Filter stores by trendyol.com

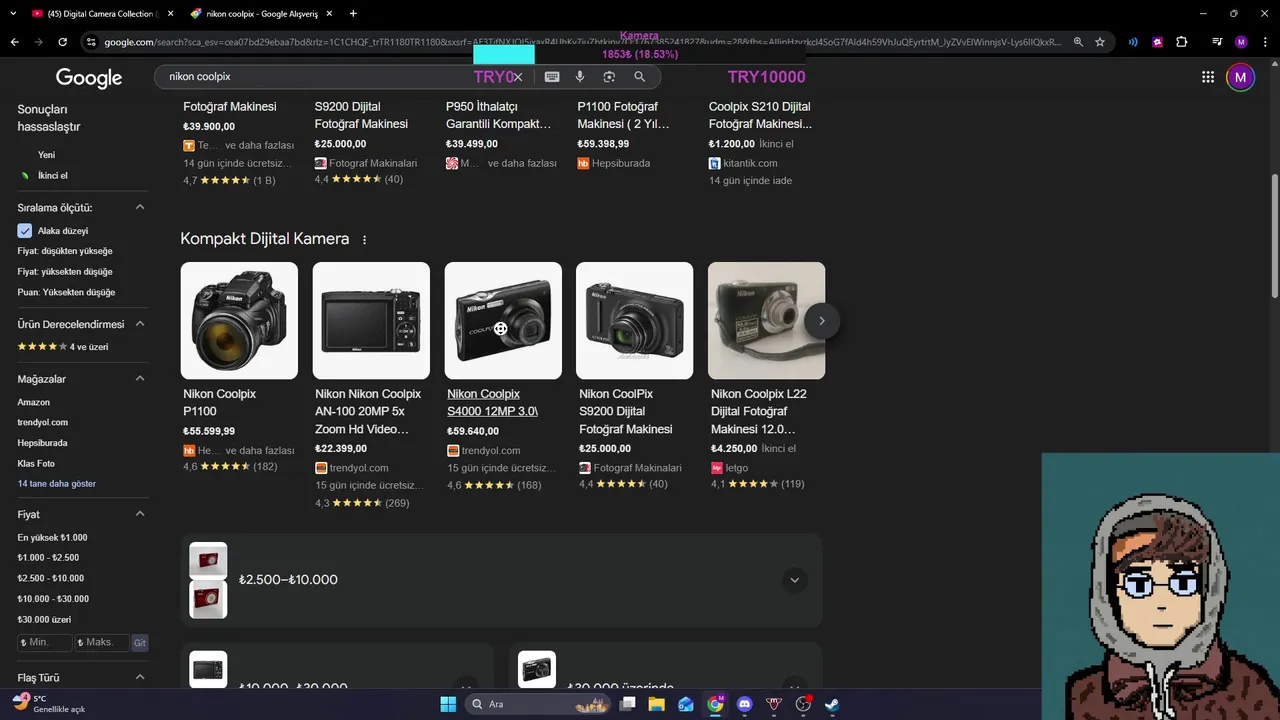(x=42, y=423)
